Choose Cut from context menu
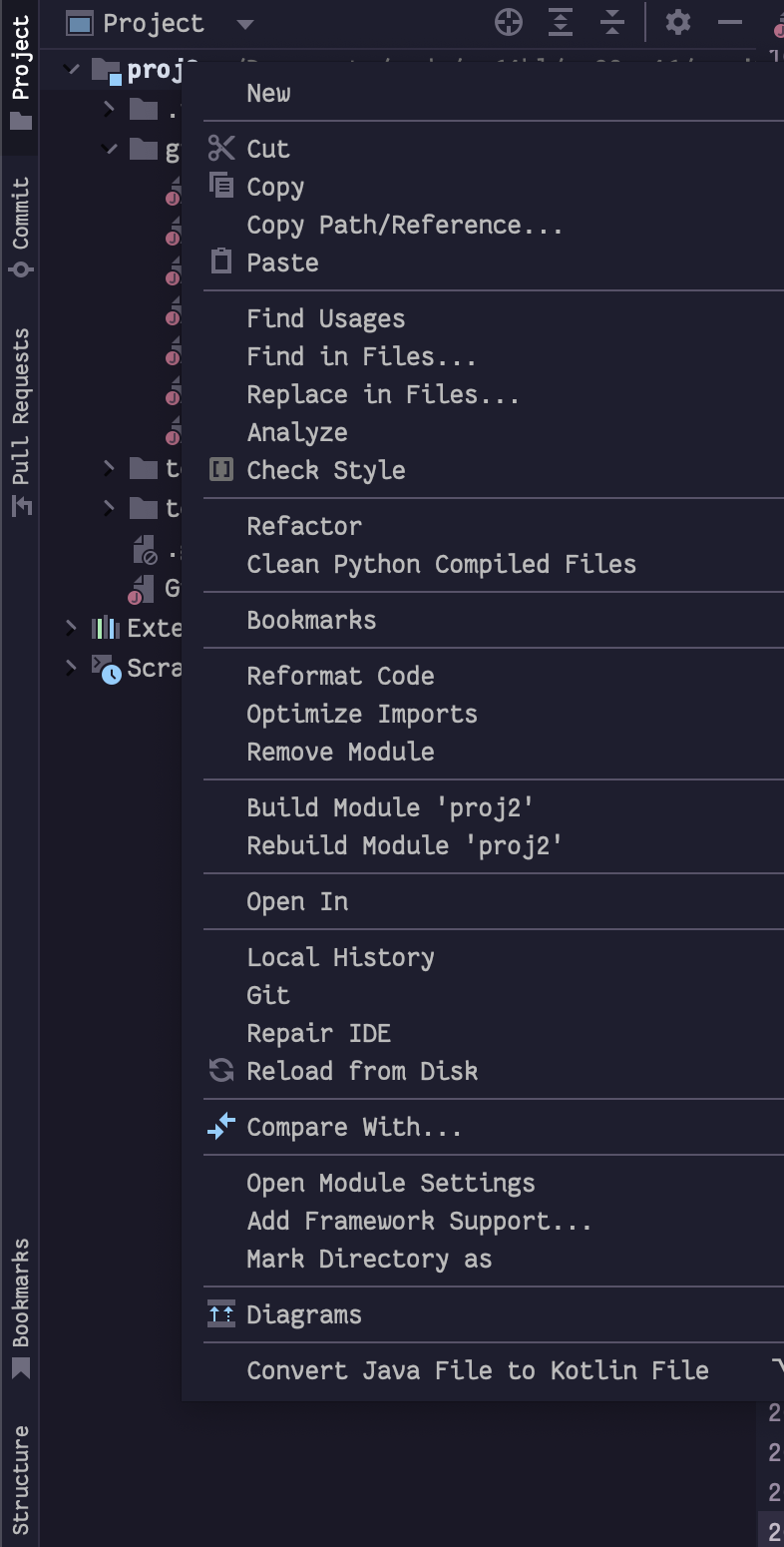The width and height of the screenshot is (784, 1547). (268, 149)
